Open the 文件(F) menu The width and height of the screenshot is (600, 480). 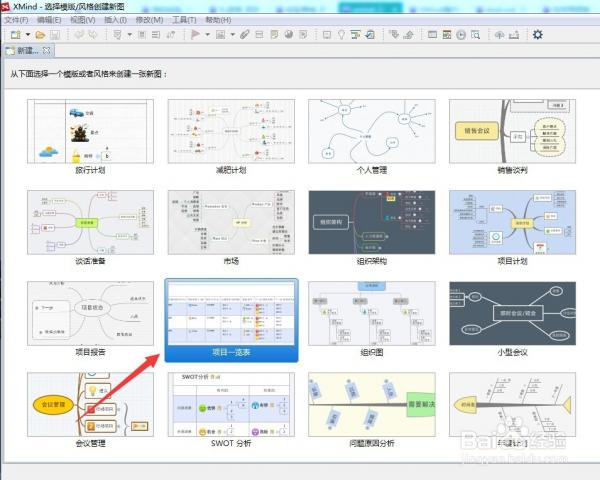[x=16, y=20]
